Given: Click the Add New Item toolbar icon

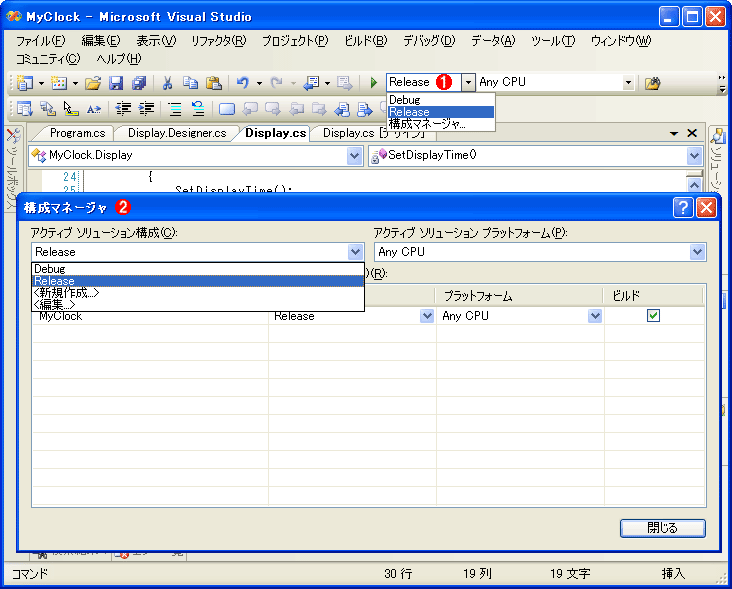Looking at the screenshot, I should (59, 83).
